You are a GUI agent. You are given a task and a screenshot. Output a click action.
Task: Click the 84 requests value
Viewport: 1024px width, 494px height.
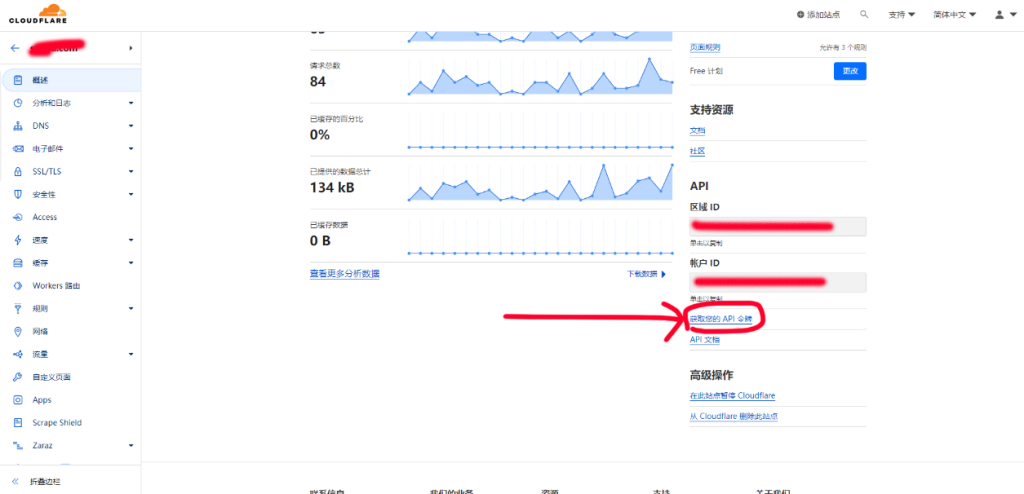coord(317,82)
